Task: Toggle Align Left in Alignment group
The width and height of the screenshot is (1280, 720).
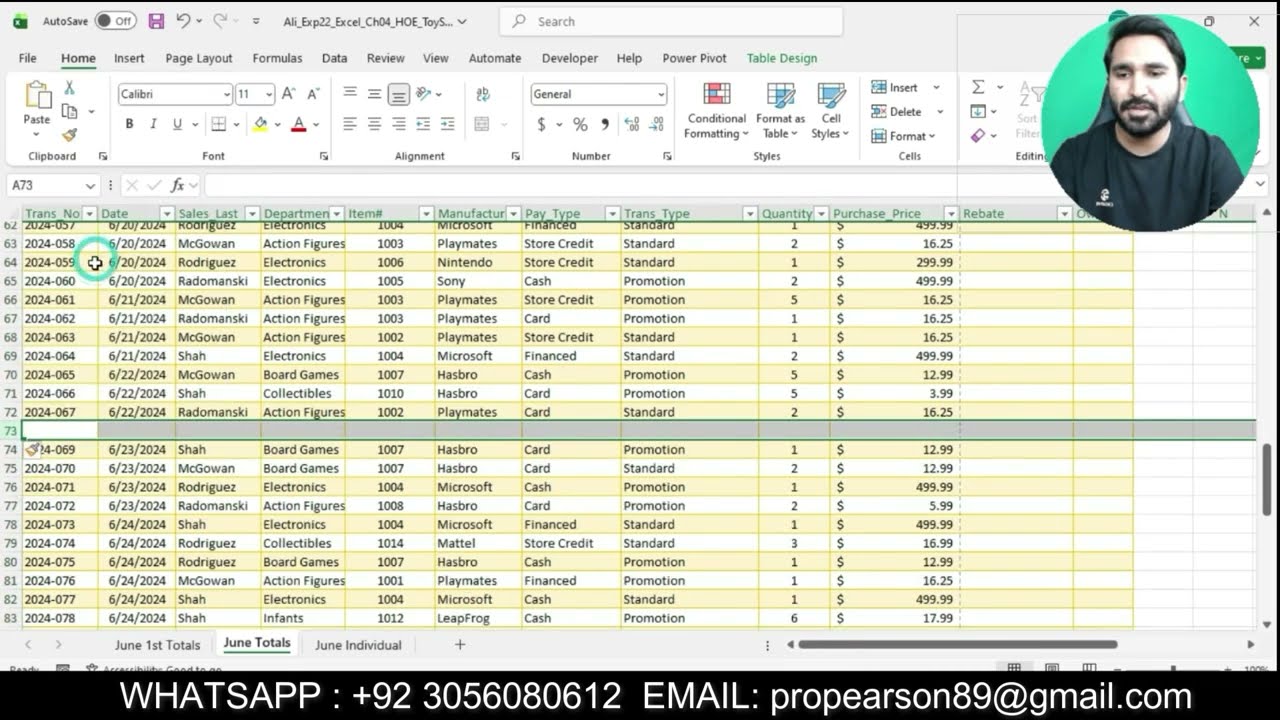Action: pyautogui.click(x=350, y=124)
